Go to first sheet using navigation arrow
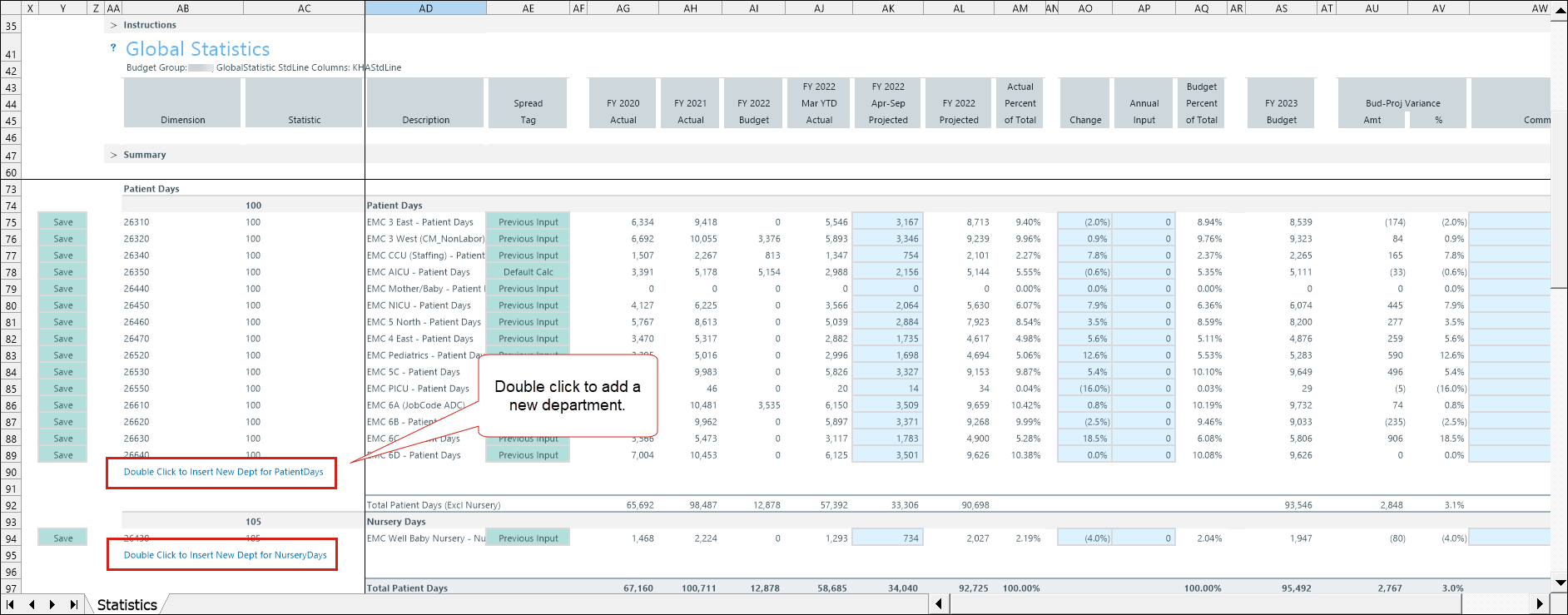This screenshot has height=615, width=1568. coord(11,604)
